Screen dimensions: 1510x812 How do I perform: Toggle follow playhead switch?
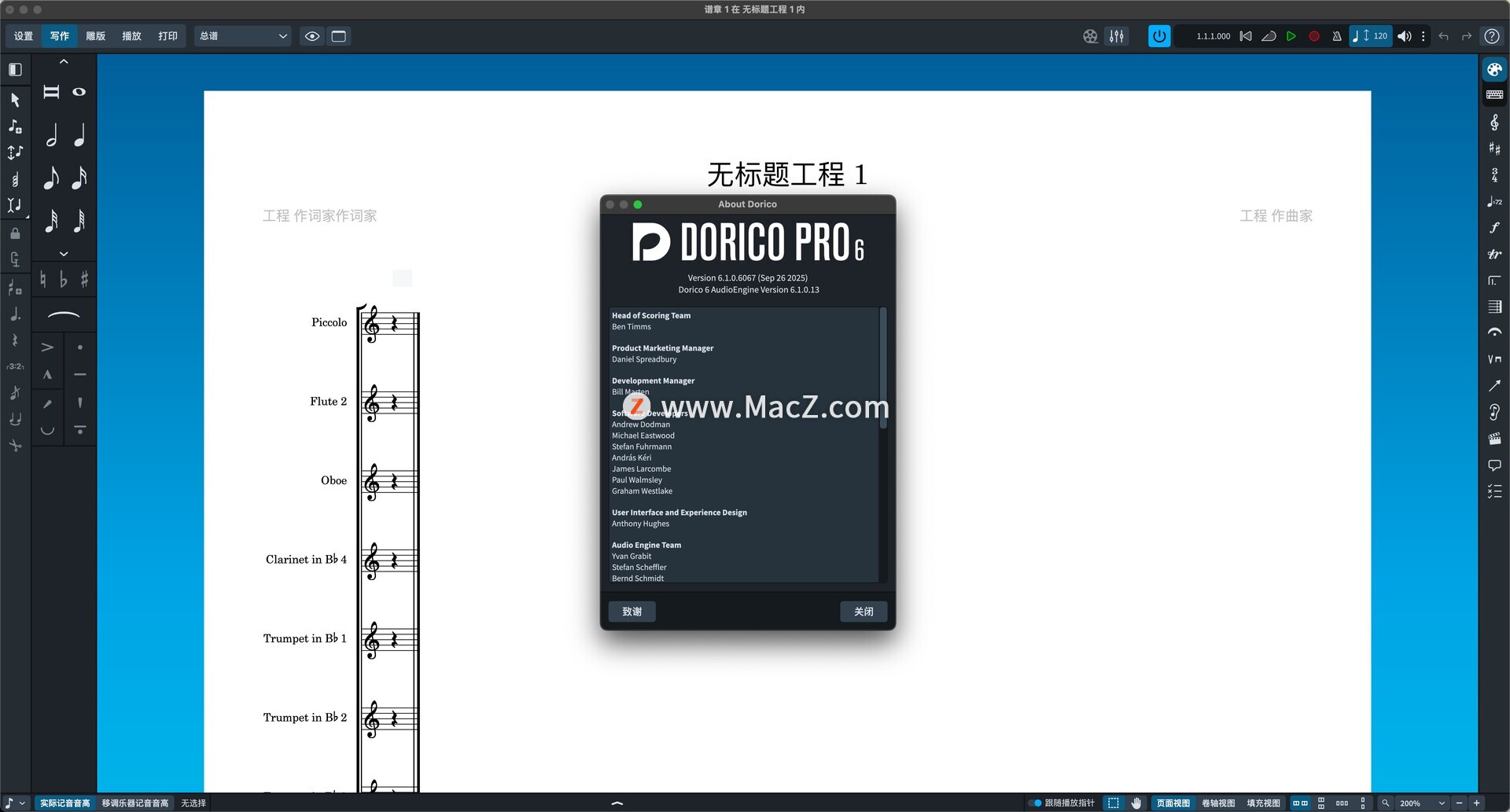point(1035,803)
